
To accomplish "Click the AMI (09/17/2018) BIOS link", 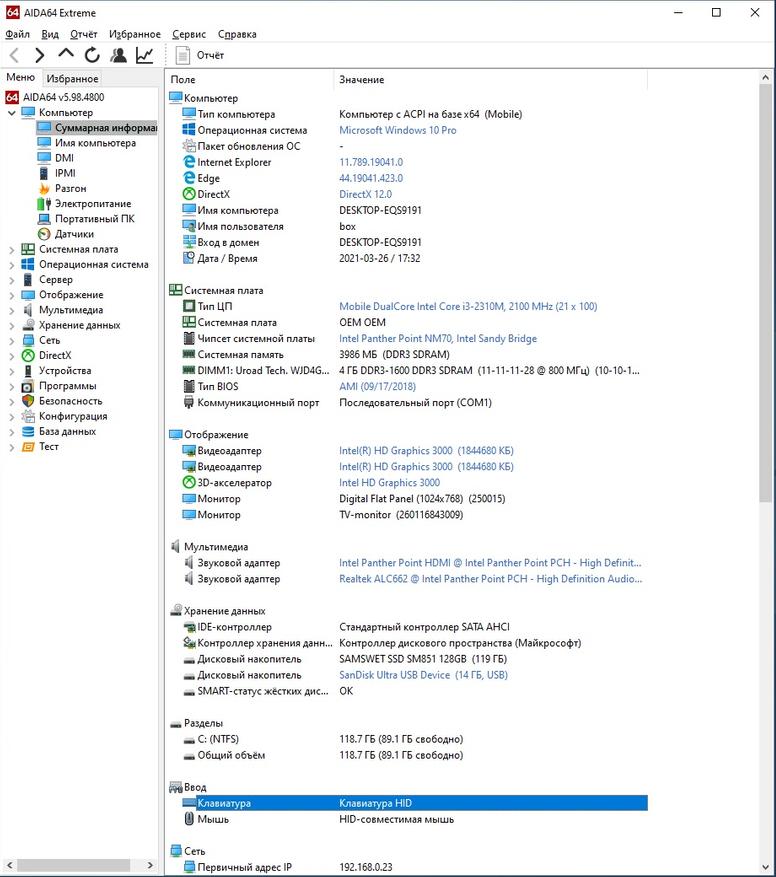I will click(x=378, y=386).
